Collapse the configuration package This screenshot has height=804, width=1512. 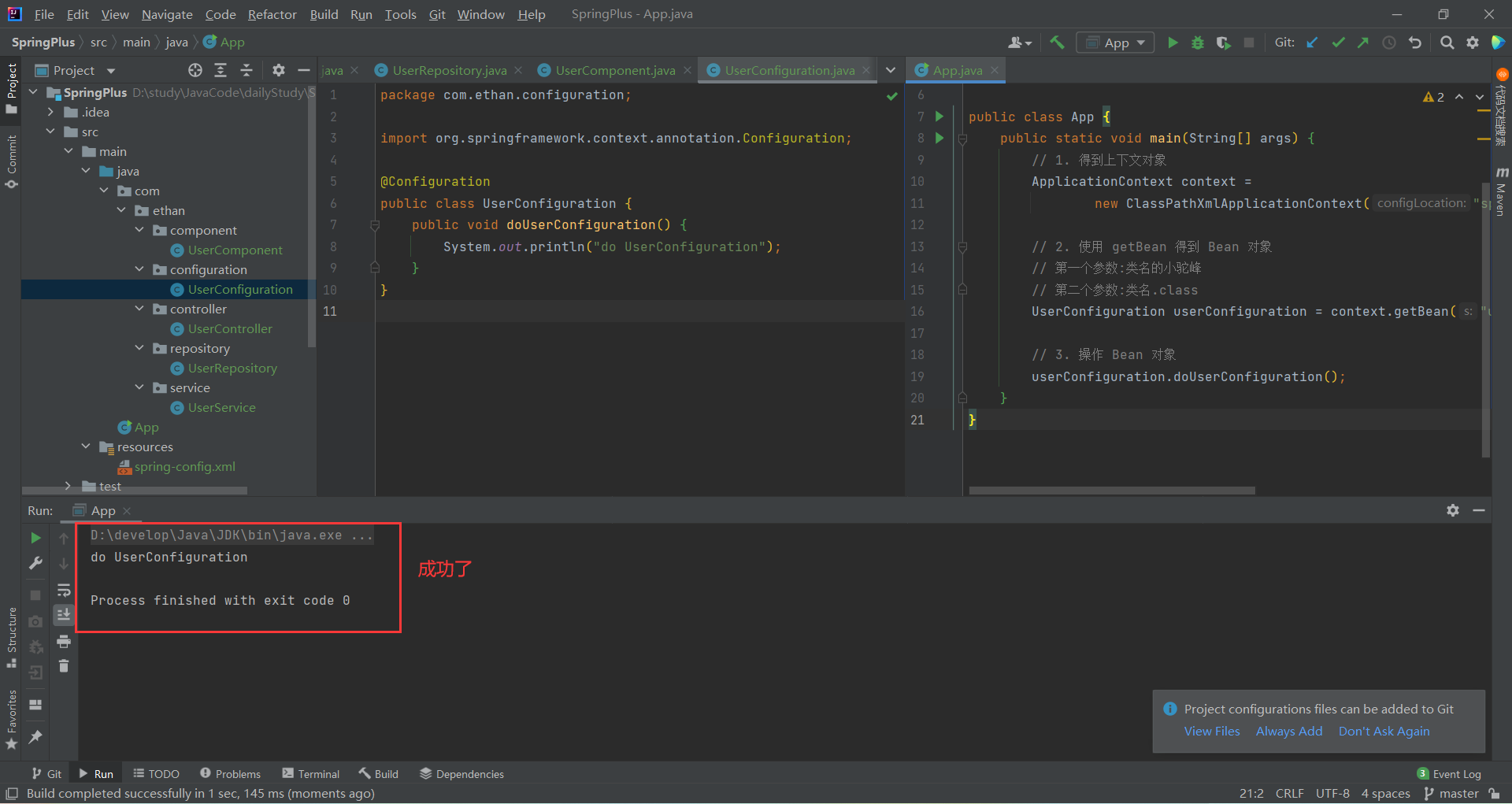139,269
